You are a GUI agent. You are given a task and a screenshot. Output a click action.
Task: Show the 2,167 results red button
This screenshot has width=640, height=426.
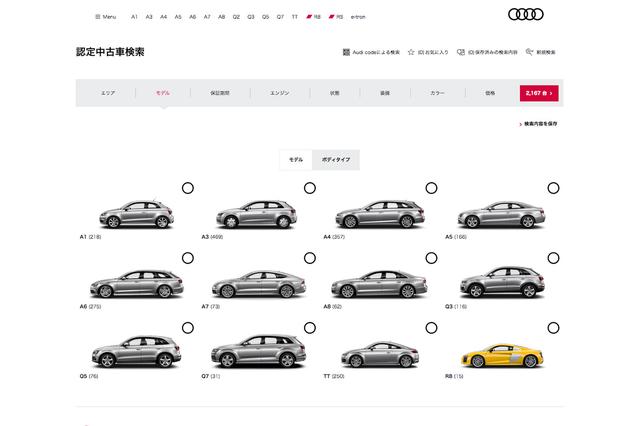(x=539, y=93)
